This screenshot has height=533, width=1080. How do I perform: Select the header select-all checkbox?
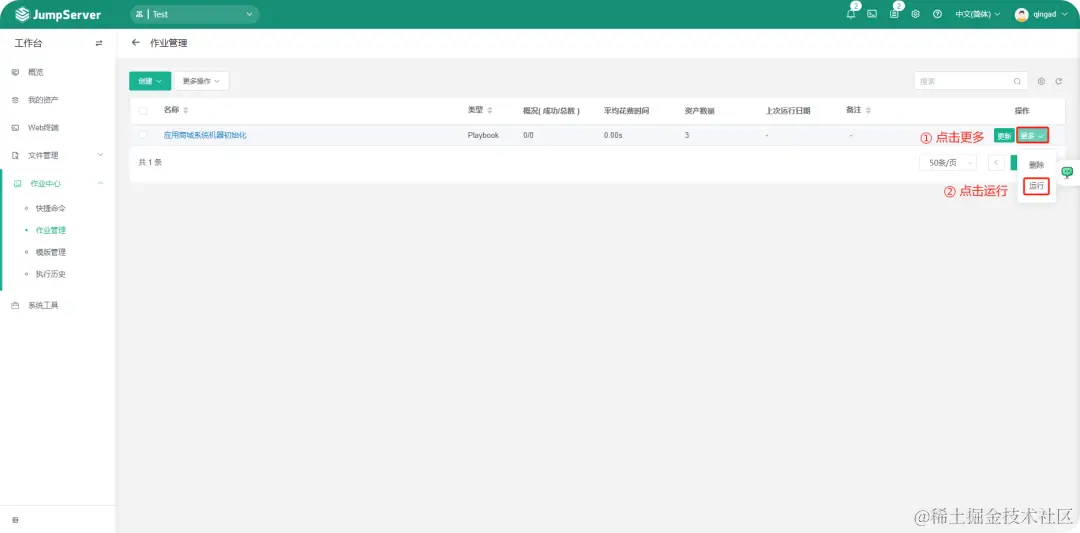tap(143, 110)
